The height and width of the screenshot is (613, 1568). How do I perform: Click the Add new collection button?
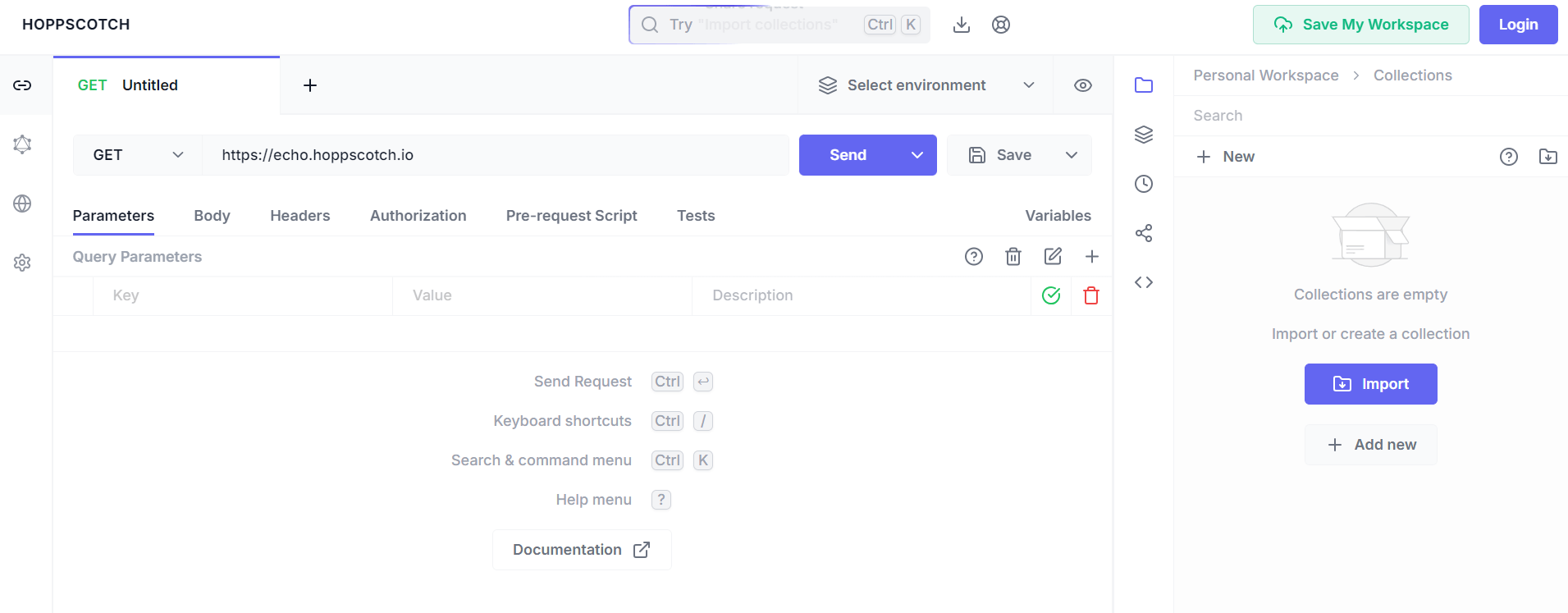point(1371,445)
